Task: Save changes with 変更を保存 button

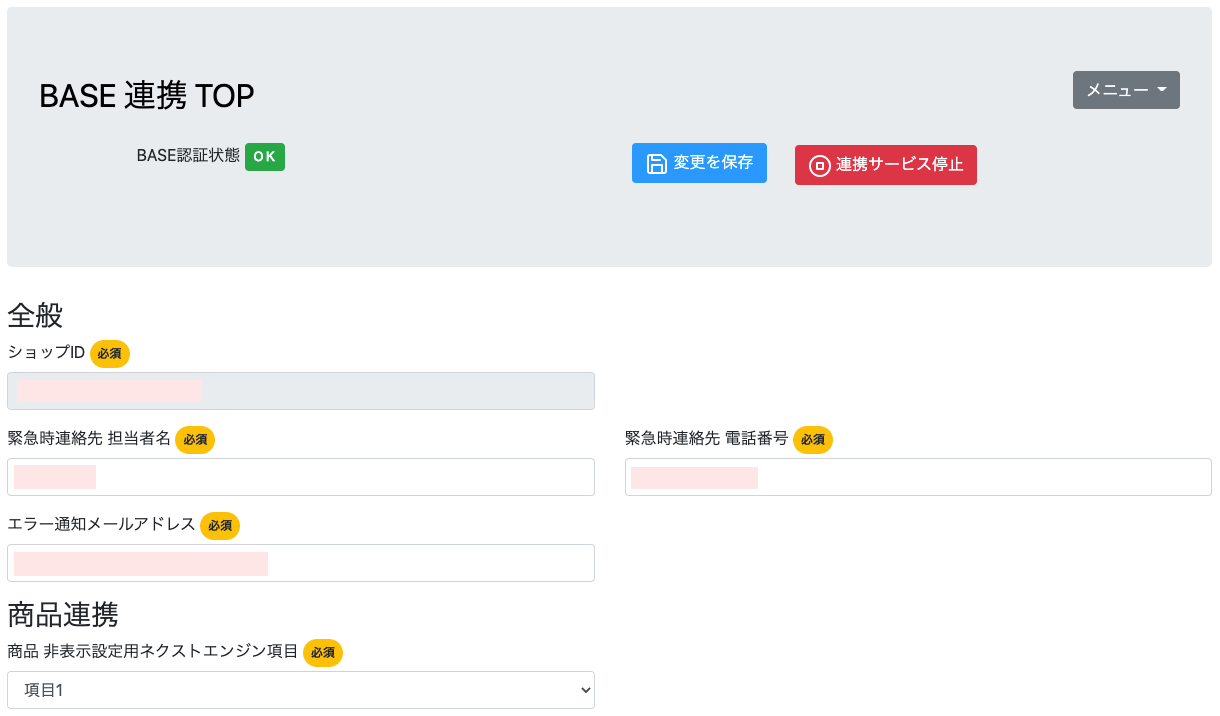Action: pyautogui.click(x=699, y=163)
